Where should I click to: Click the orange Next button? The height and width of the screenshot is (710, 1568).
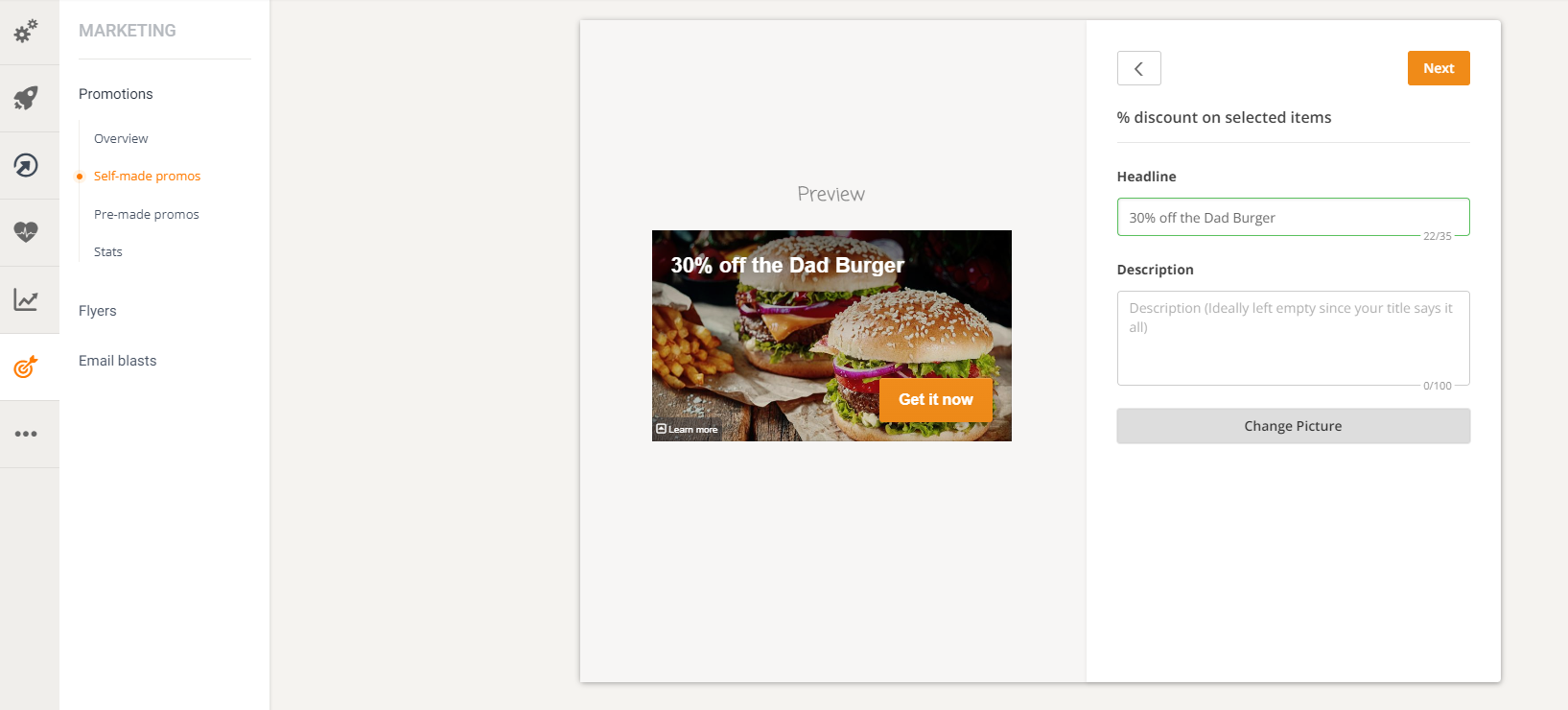click(1439, 68)
